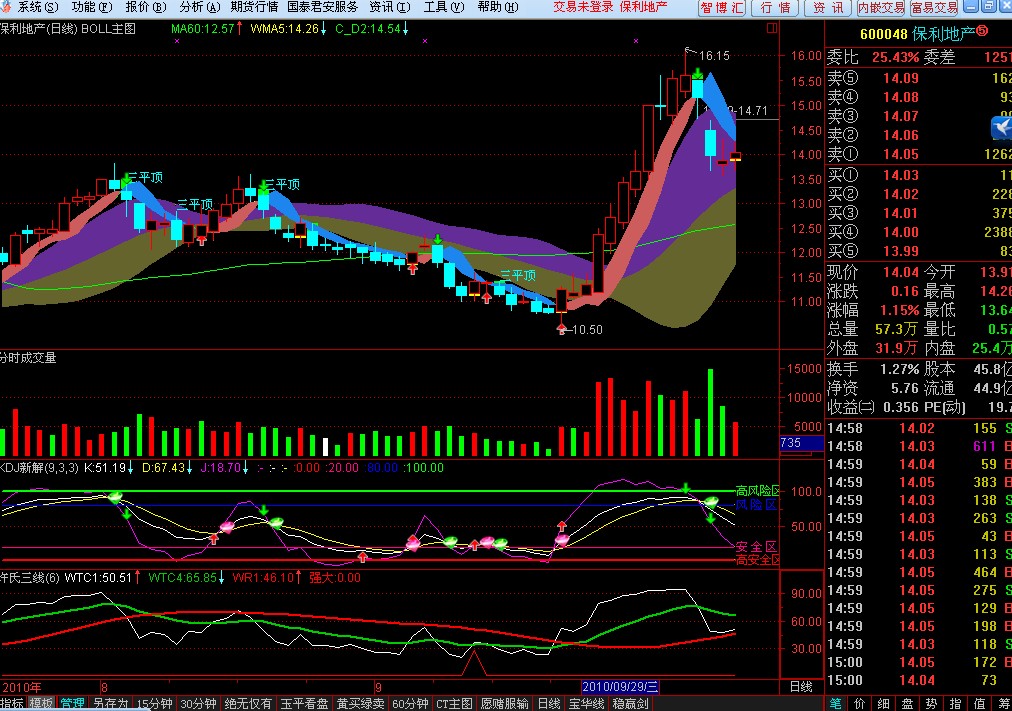
Task: Open the 功能 menu
Action: click(x=92, y=7)
